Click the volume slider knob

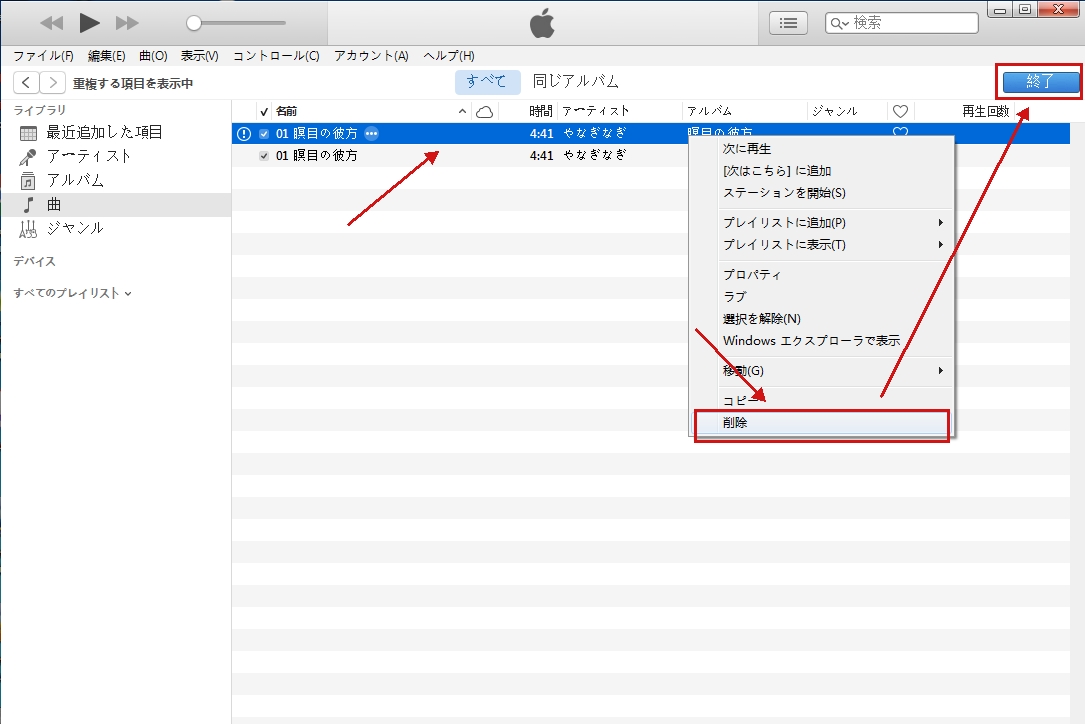click(x=194, y=23)
